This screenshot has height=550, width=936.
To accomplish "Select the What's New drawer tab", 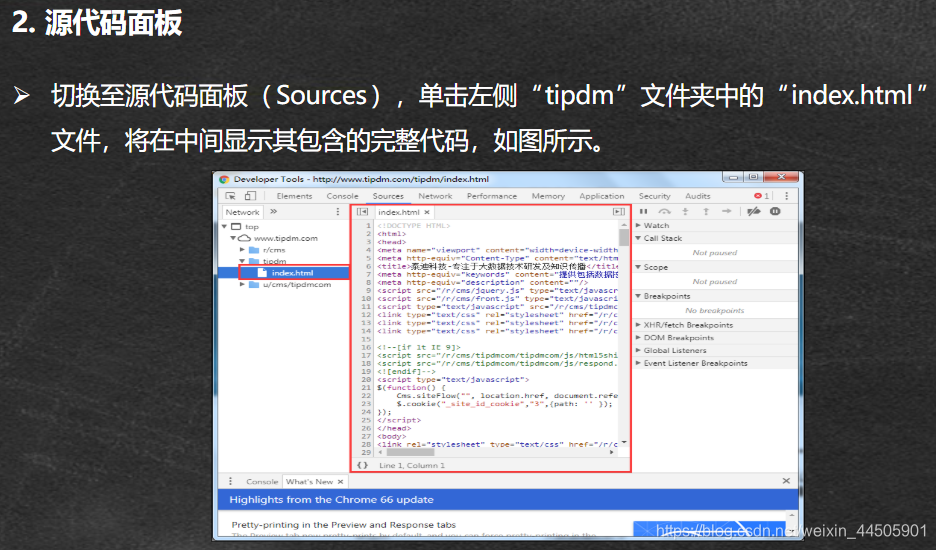I will click(309, 481).
